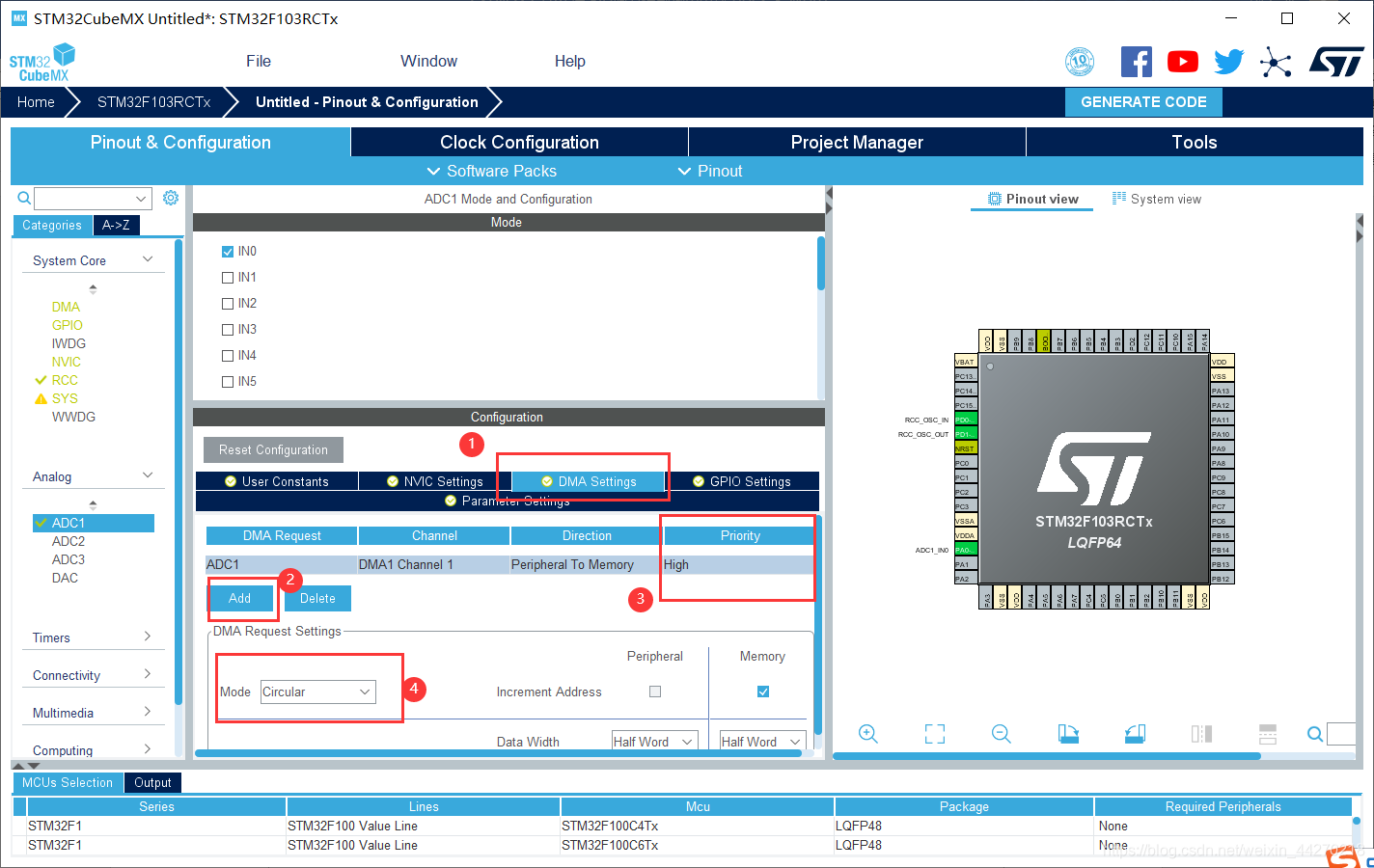This screenshot has height=868, width=1374.
Task: Click the Mode panel vertical scrollbar
Action: (x=821, y=263)
